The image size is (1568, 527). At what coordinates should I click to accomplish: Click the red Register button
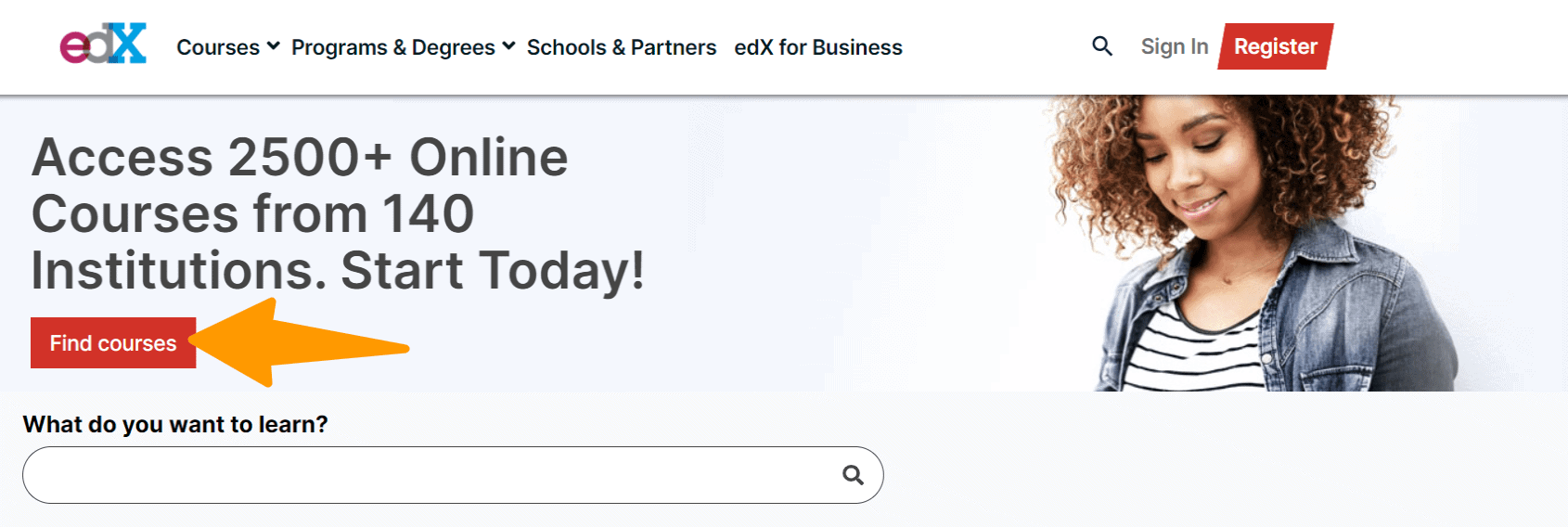coord(1276,46)
